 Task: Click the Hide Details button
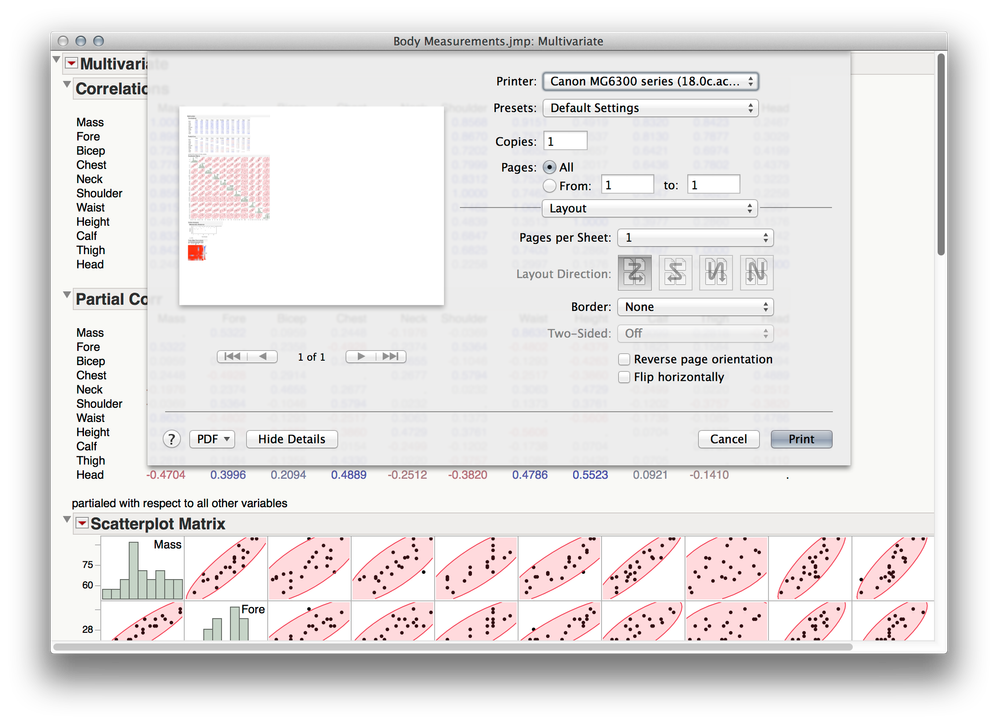pyautogui.click(x=292, y=439)
